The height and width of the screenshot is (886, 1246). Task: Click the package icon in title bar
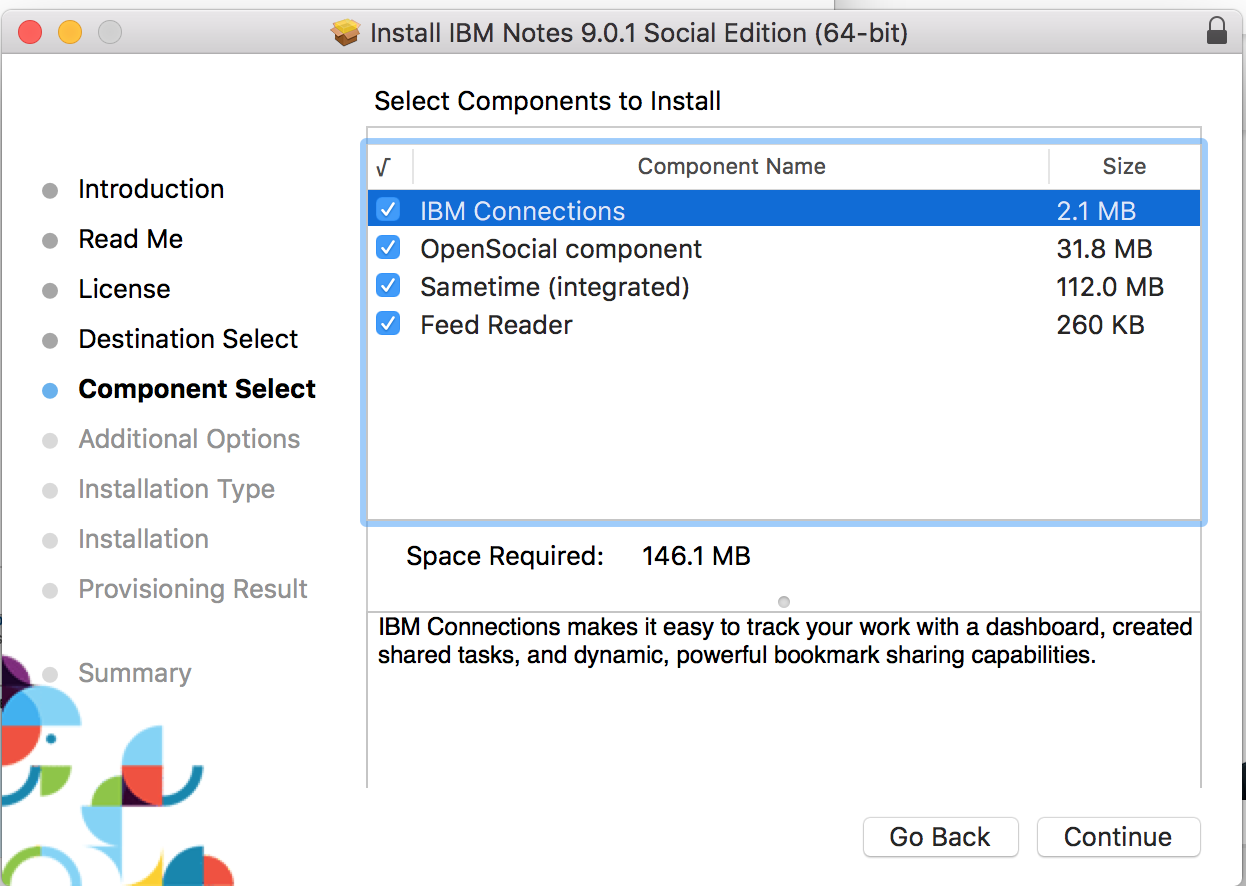pos(346,33)
